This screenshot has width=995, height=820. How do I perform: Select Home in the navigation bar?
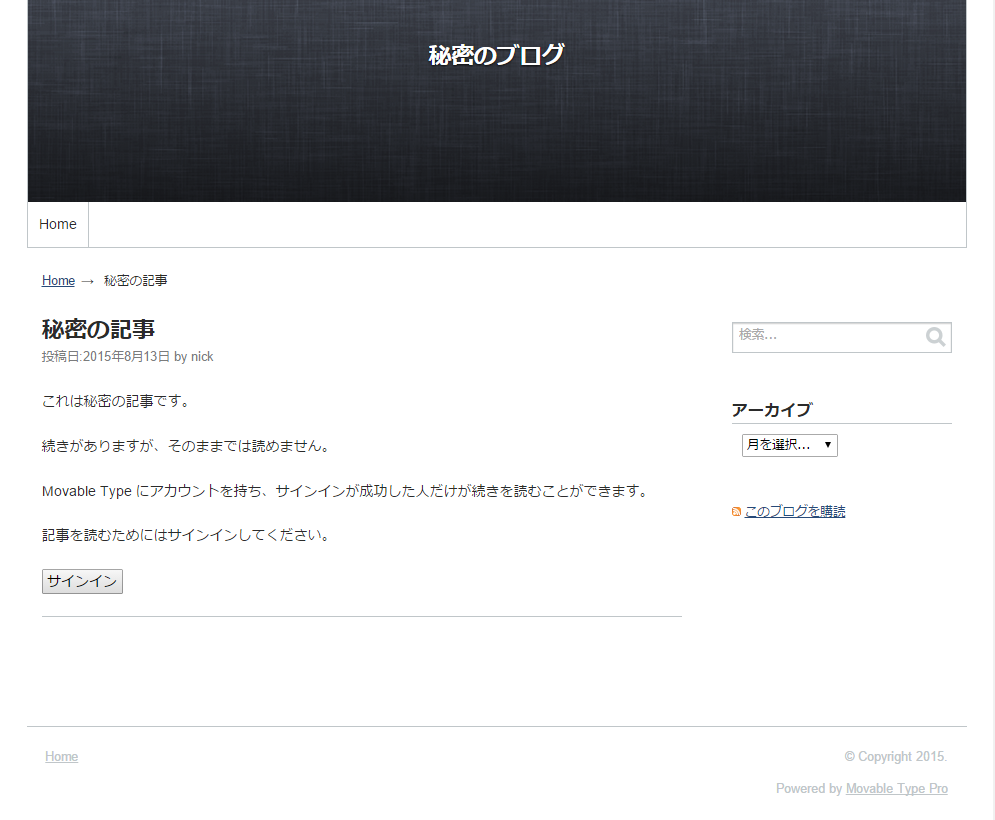point(58,224)
